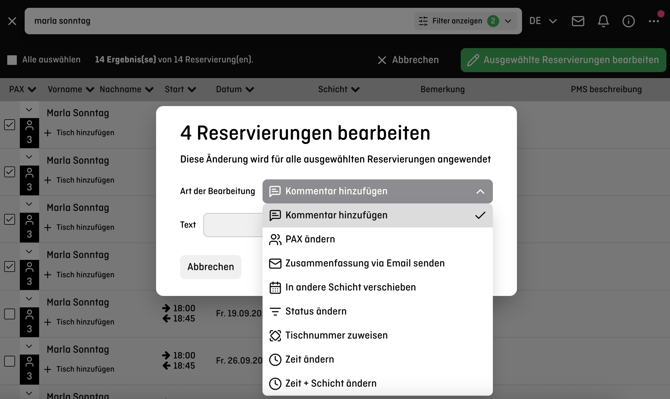Screen dimensions: 670x399
Task: Click 'Ausgewählte Reservierungen bearbeiten' green button
Action: point(563,60)
